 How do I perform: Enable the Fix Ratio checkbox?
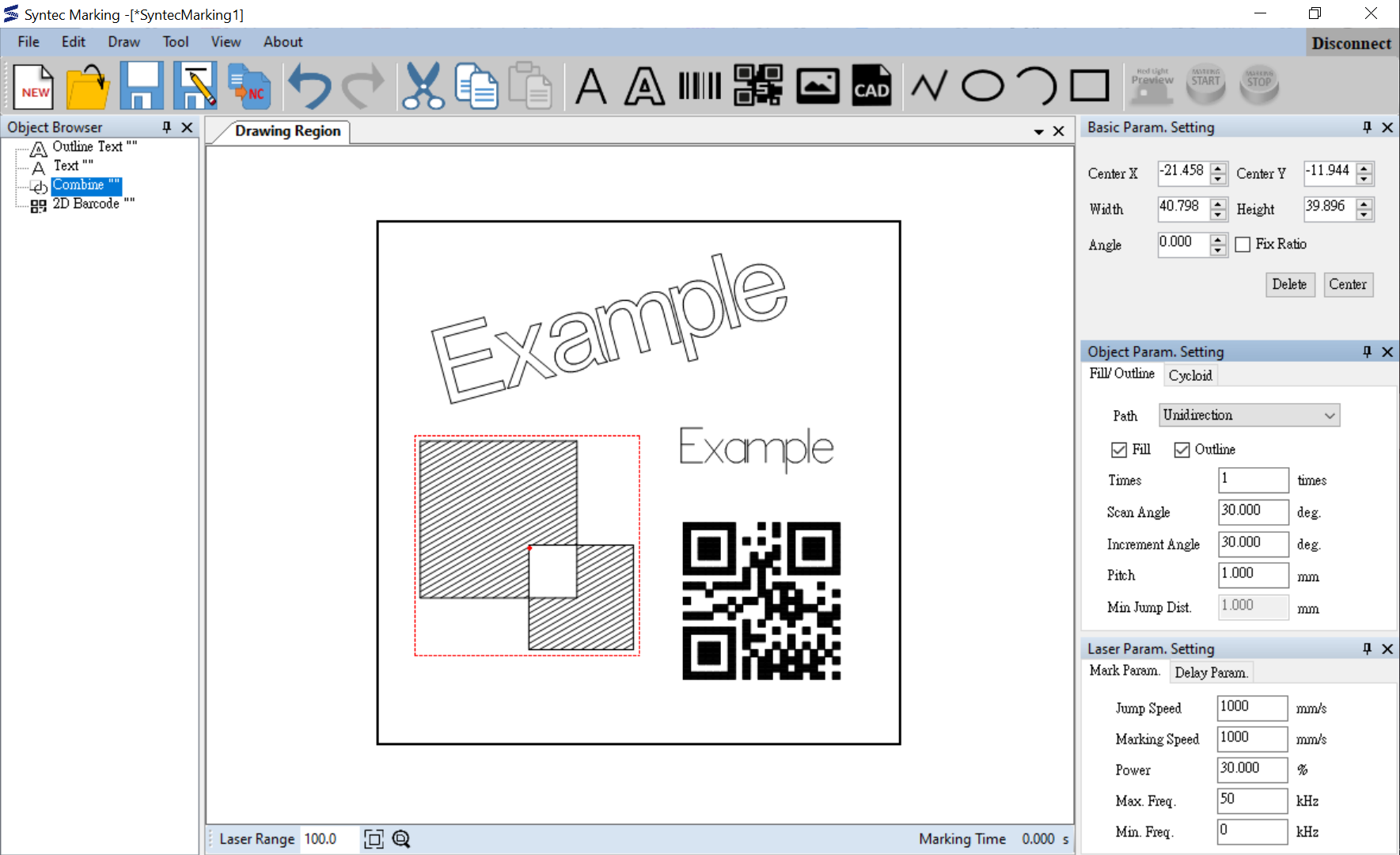(1243, 244)
